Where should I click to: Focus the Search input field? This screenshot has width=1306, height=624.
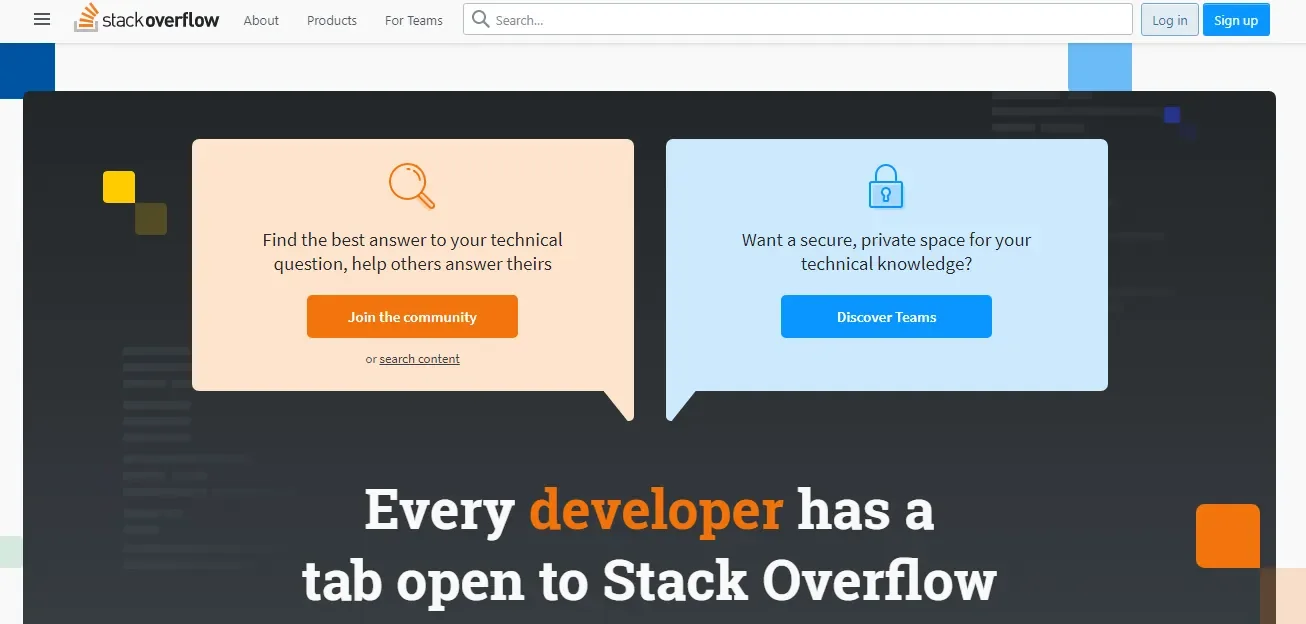(x=810, y=19)
